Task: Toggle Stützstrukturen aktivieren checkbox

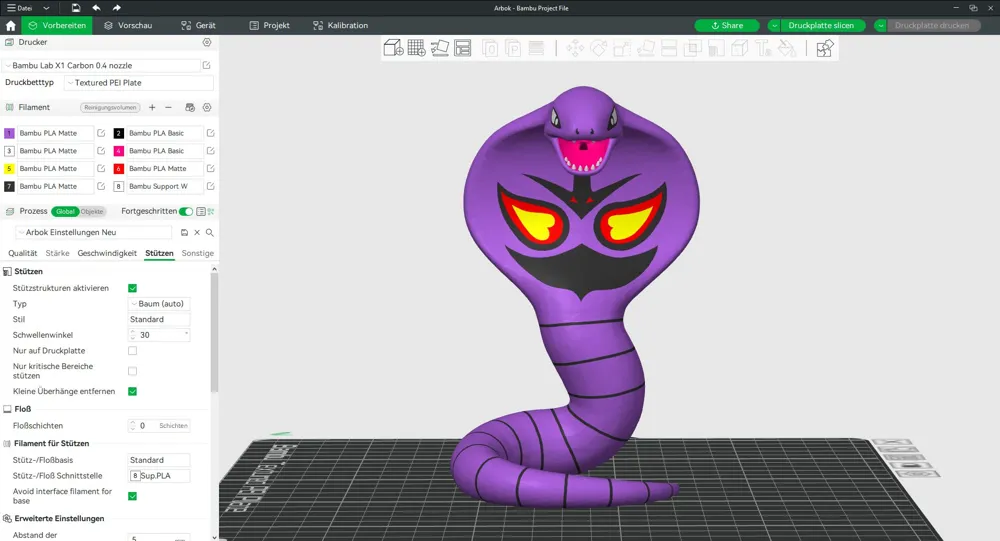Action: pyautogui.click(x=133, y=288)
